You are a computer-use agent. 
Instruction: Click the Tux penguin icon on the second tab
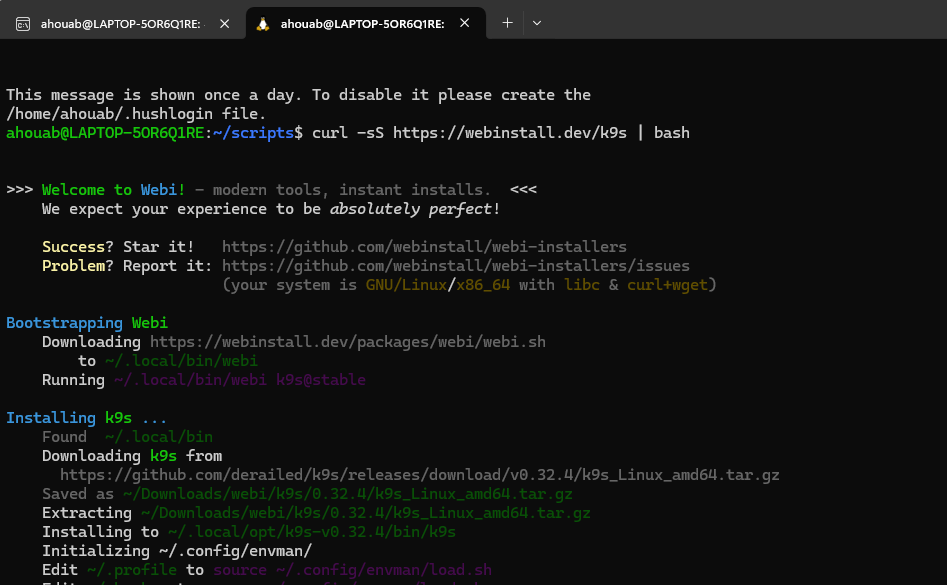pyautogui.click(x=263, y=24)
